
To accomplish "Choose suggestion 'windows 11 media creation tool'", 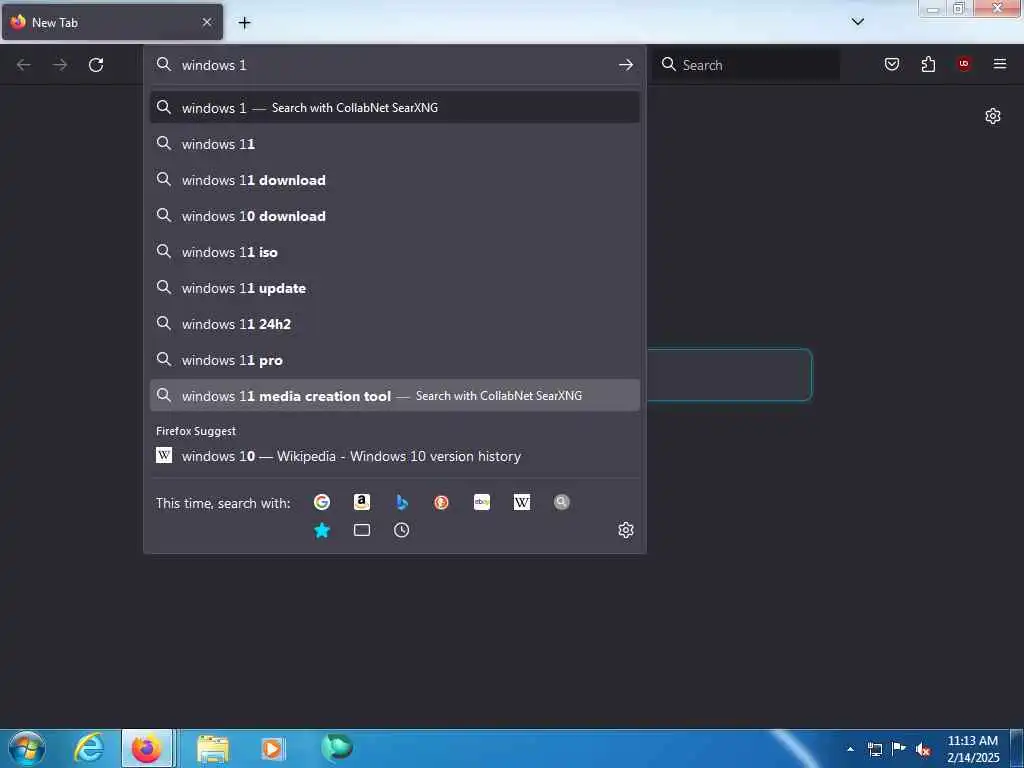I will (x=394, y=396).
